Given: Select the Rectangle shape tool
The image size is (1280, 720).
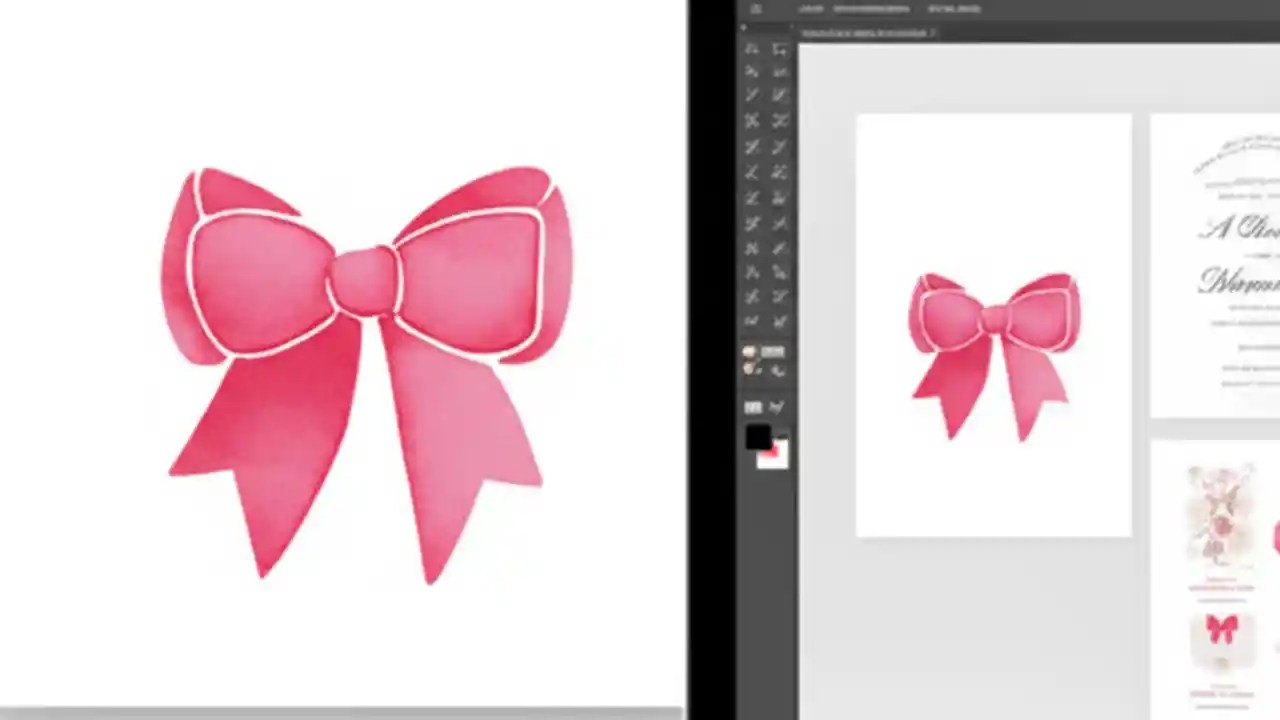Looking at the screenshot, I should point(752,146).
